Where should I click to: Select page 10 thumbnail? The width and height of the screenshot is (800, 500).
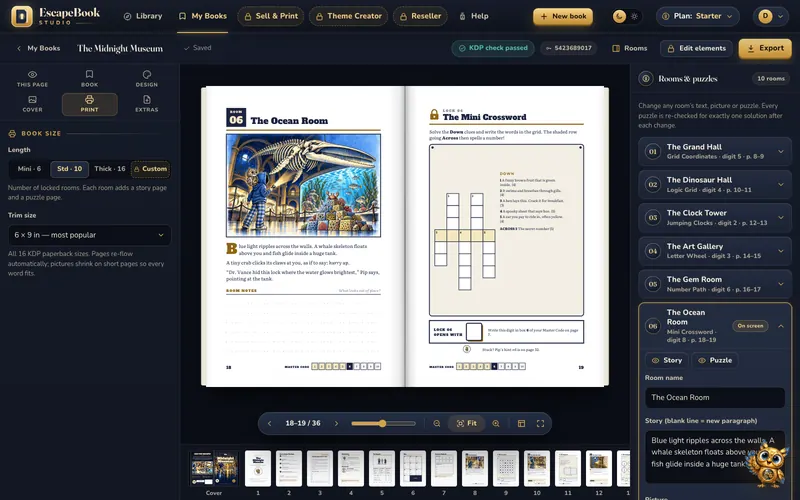[x=537, y=468]
